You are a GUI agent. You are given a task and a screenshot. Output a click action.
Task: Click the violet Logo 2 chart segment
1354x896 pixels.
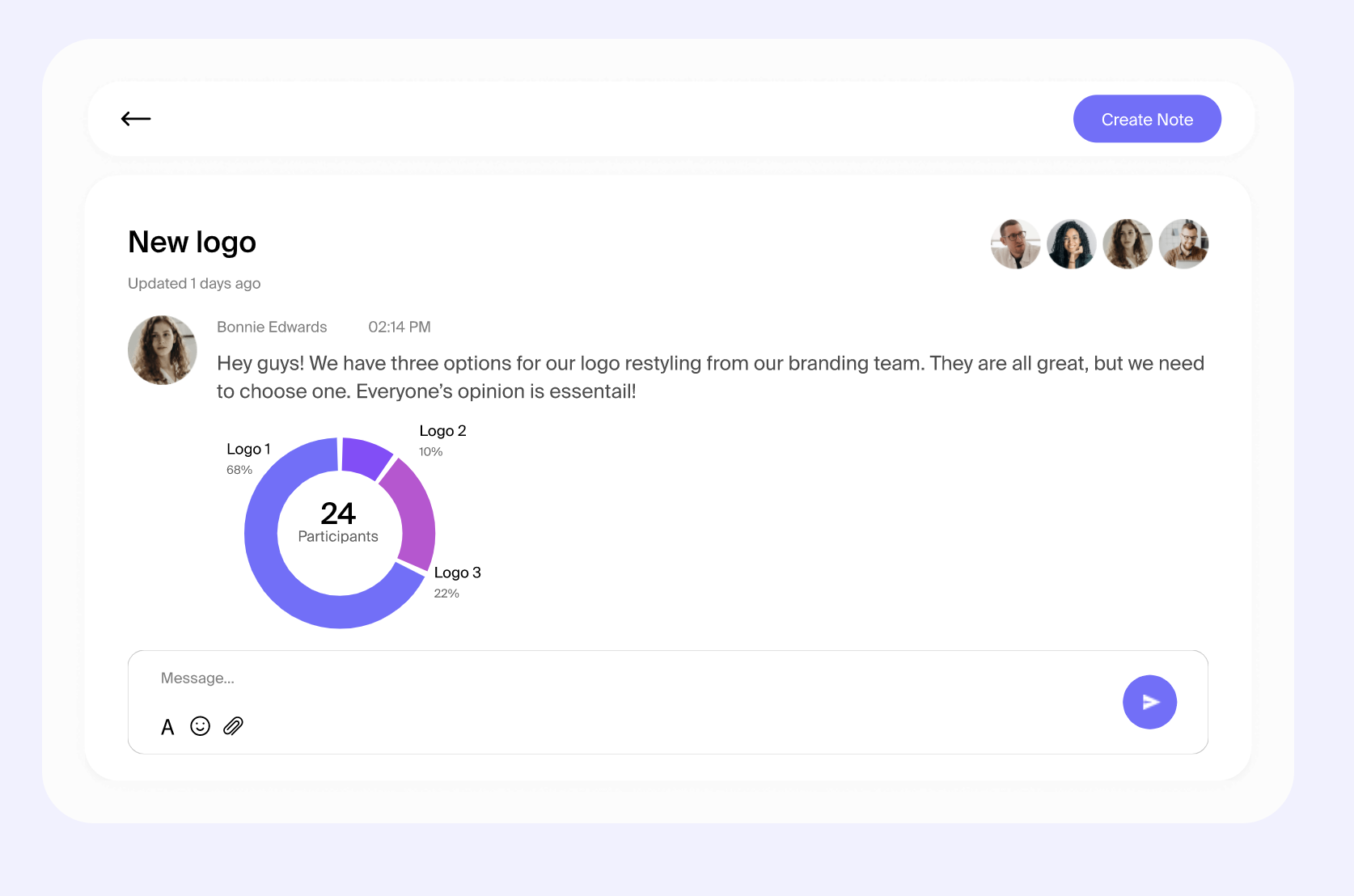[364, 457]
